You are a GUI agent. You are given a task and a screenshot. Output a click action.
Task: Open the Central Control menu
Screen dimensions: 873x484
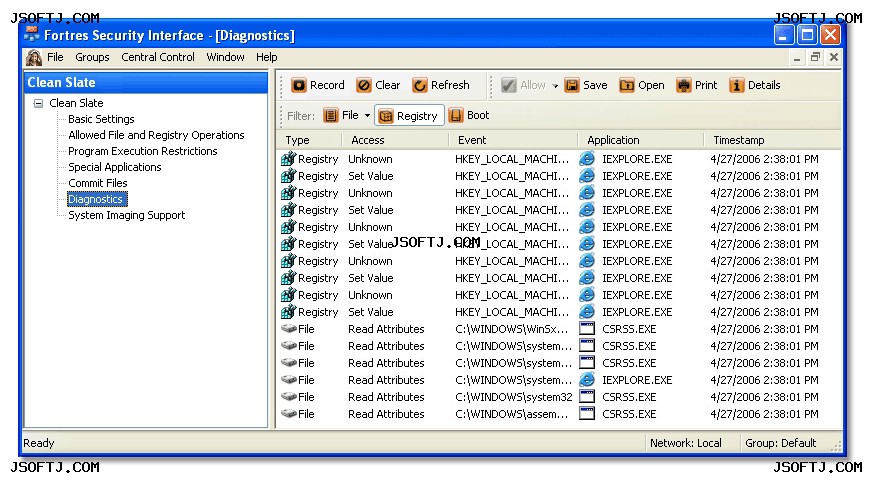point(158,57)
